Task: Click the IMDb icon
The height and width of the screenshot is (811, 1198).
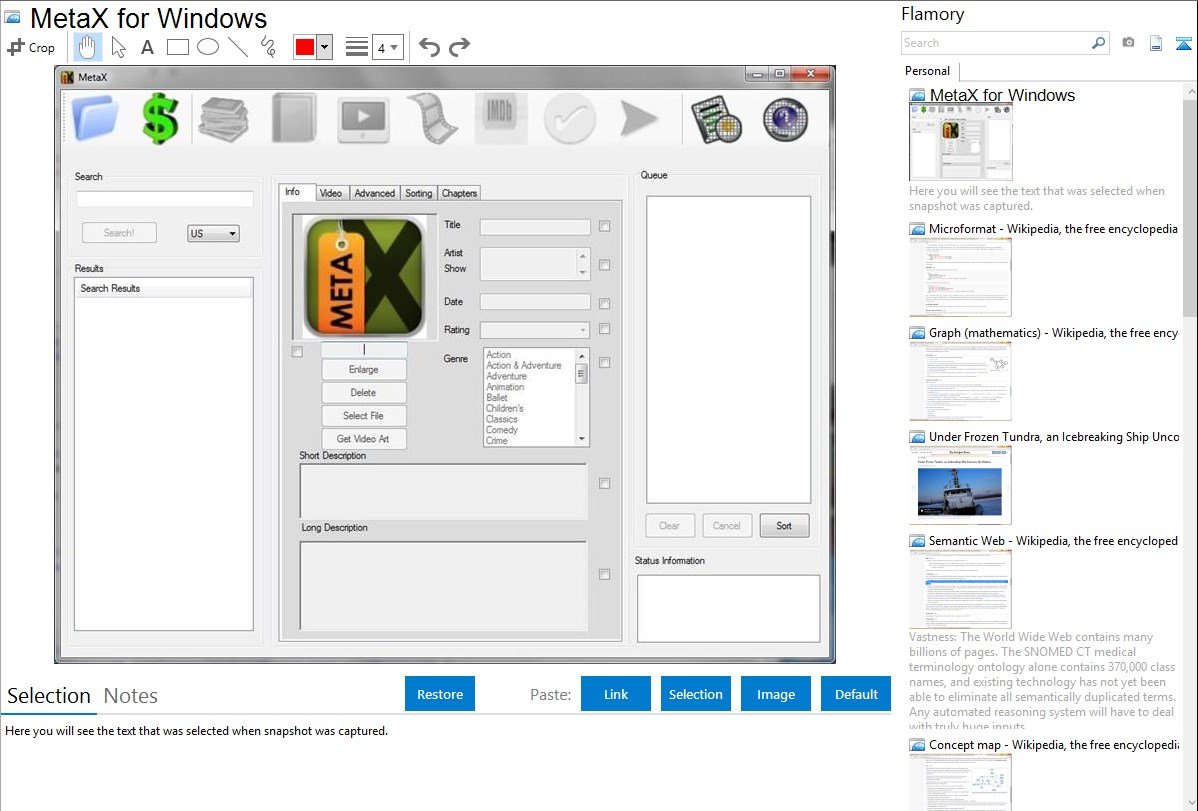Action: [500, 118]
